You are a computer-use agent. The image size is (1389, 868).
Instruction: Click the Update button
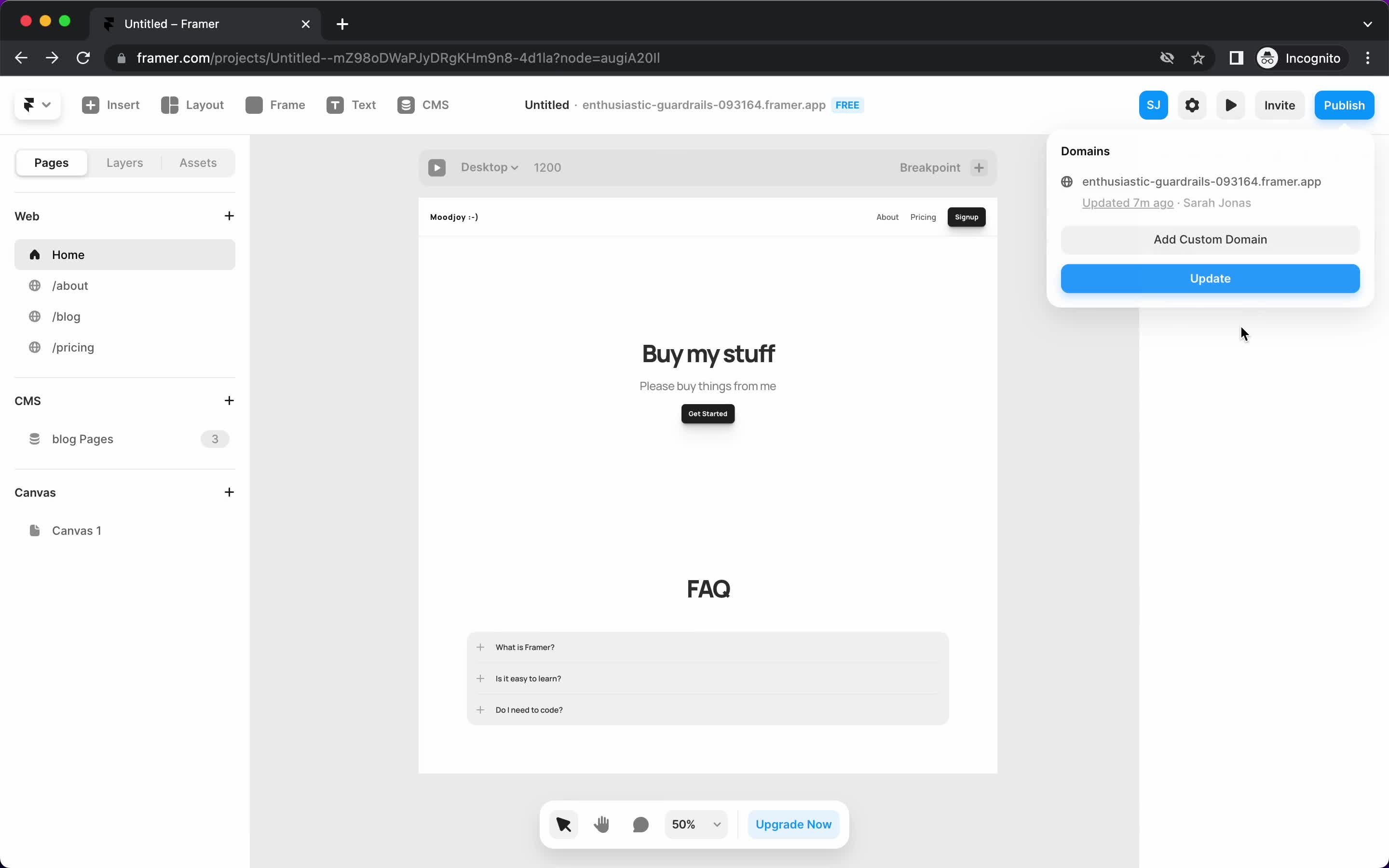pyautogui.click(x=1210, y=278)
